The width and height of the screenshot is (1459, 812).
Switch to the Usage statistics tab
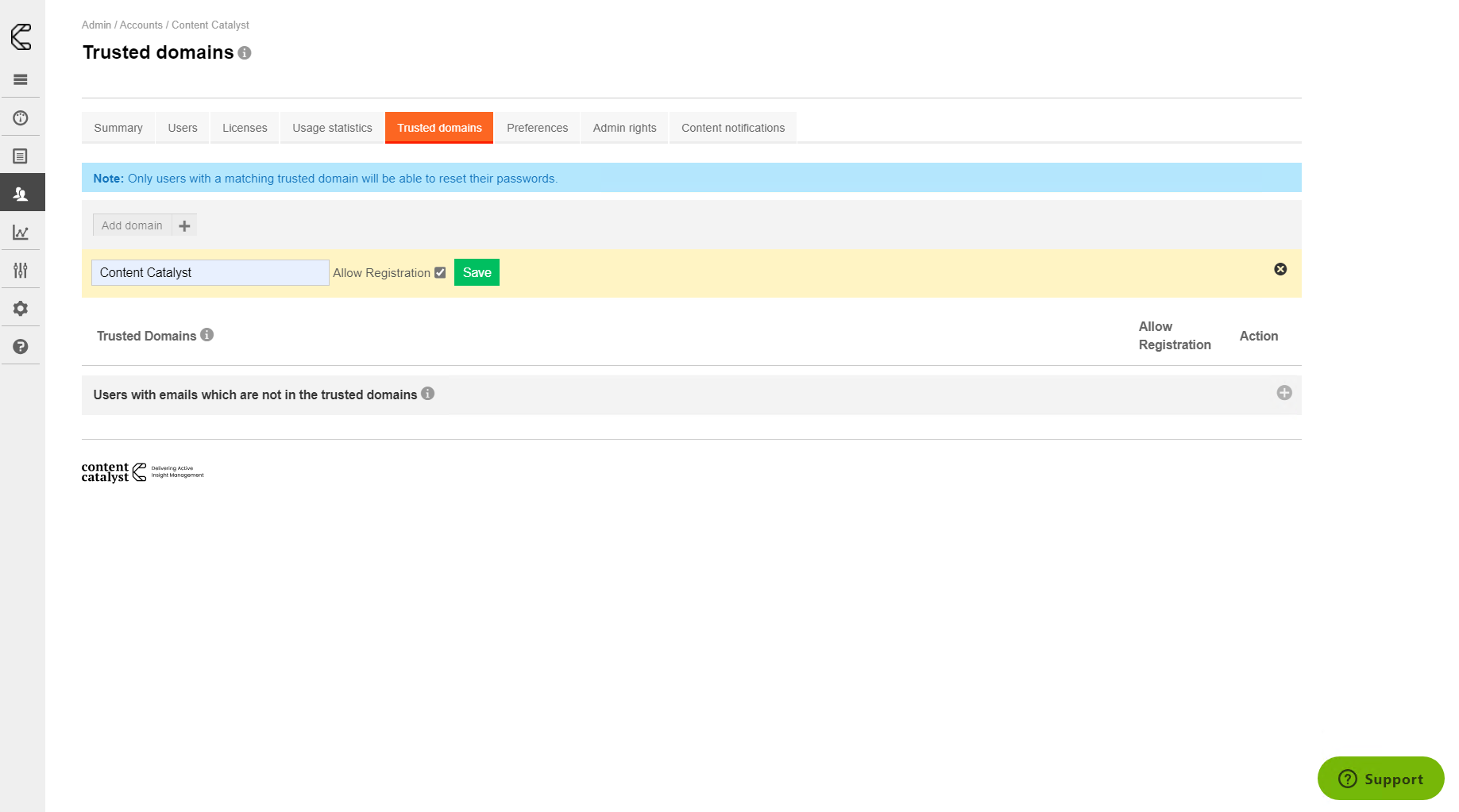pyautogui.click(x=332, y=128)
